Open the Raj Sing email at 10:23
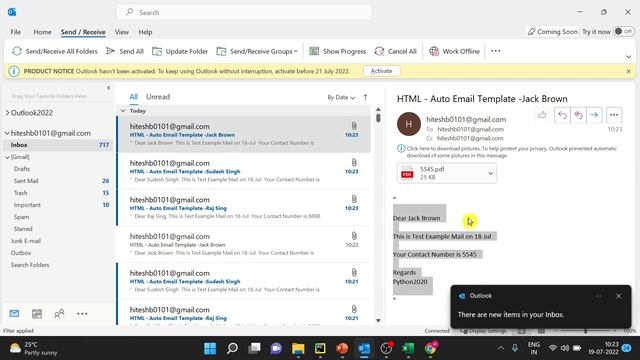The image size is (640, 360). click(244, 208)
